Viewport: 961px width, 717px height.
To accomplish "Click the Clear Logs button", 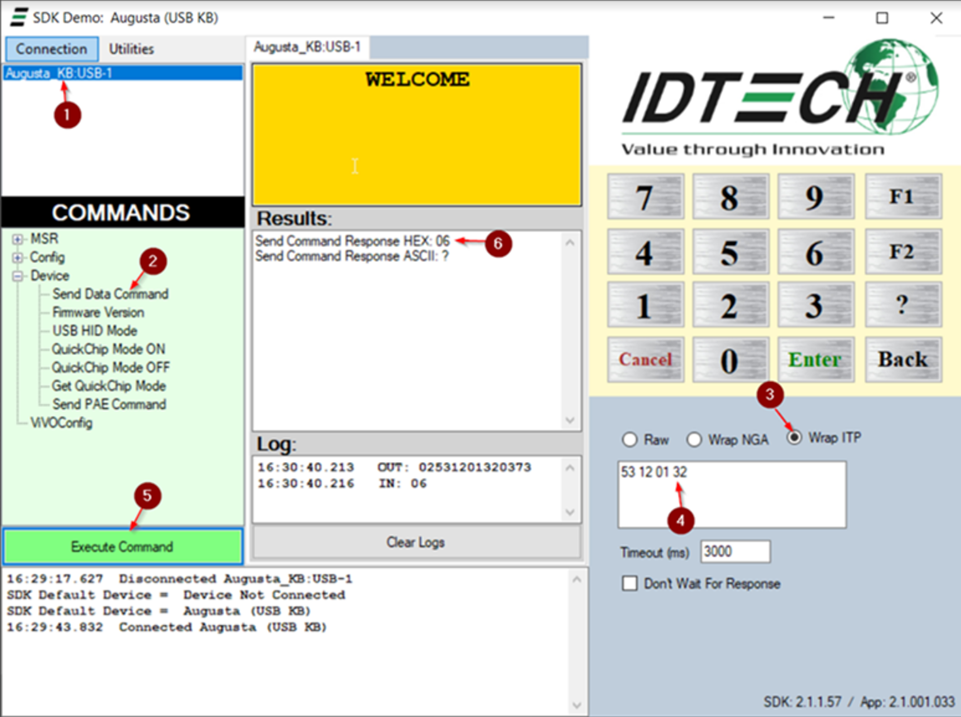I will click(416, 542).
